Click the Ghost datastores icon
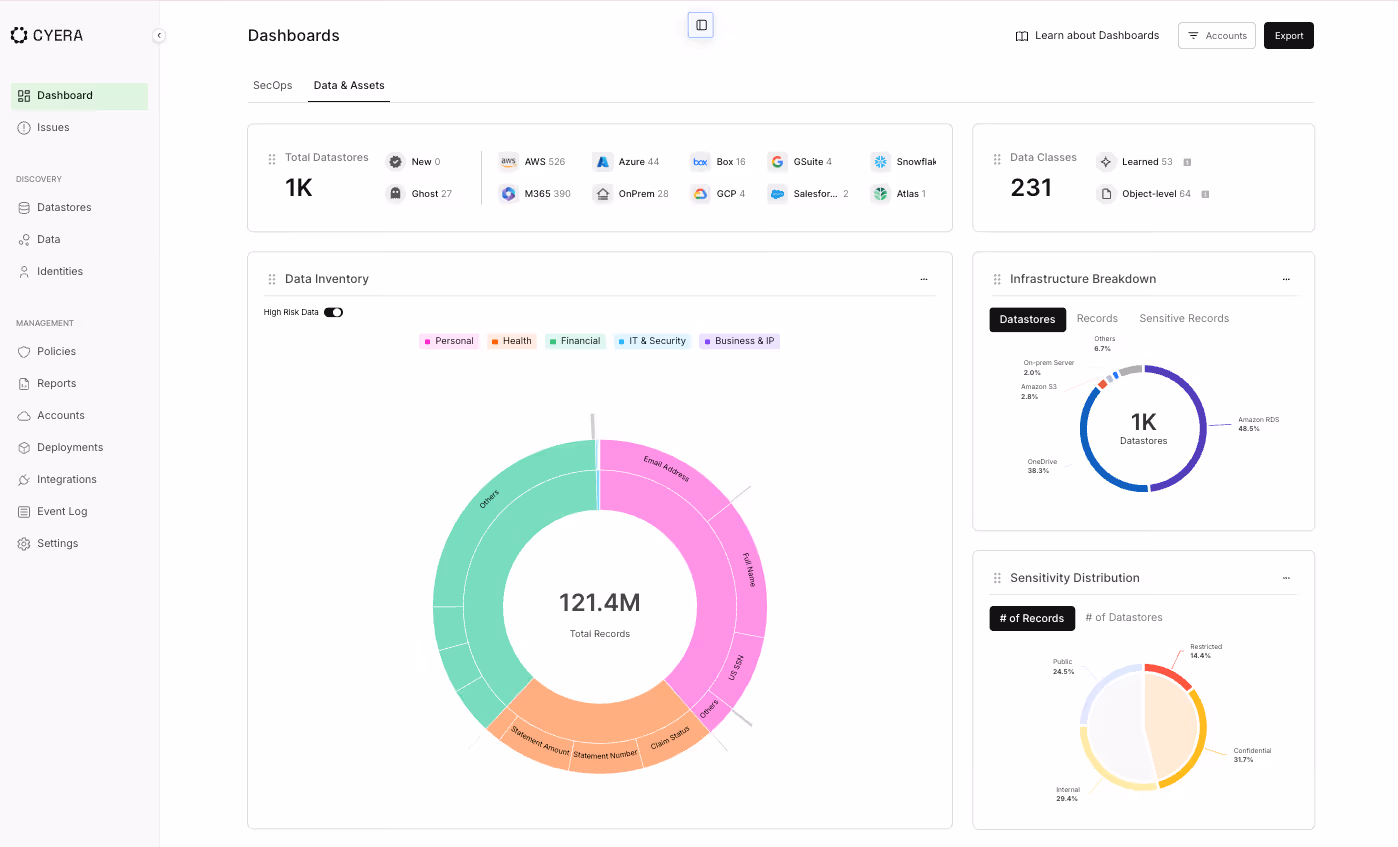 coord(395,194)
